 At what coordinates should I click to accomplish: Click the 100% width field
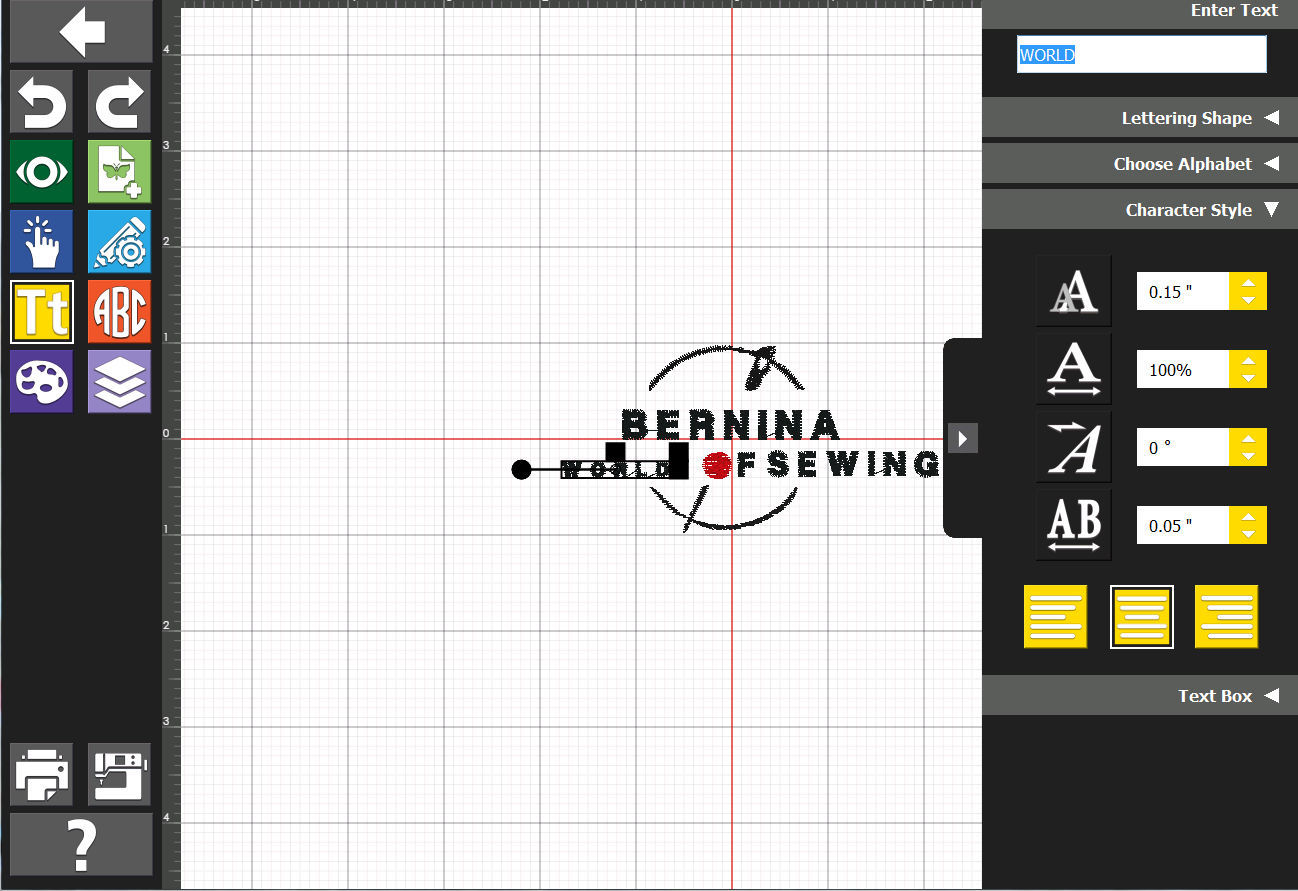tap(1183, 370)
